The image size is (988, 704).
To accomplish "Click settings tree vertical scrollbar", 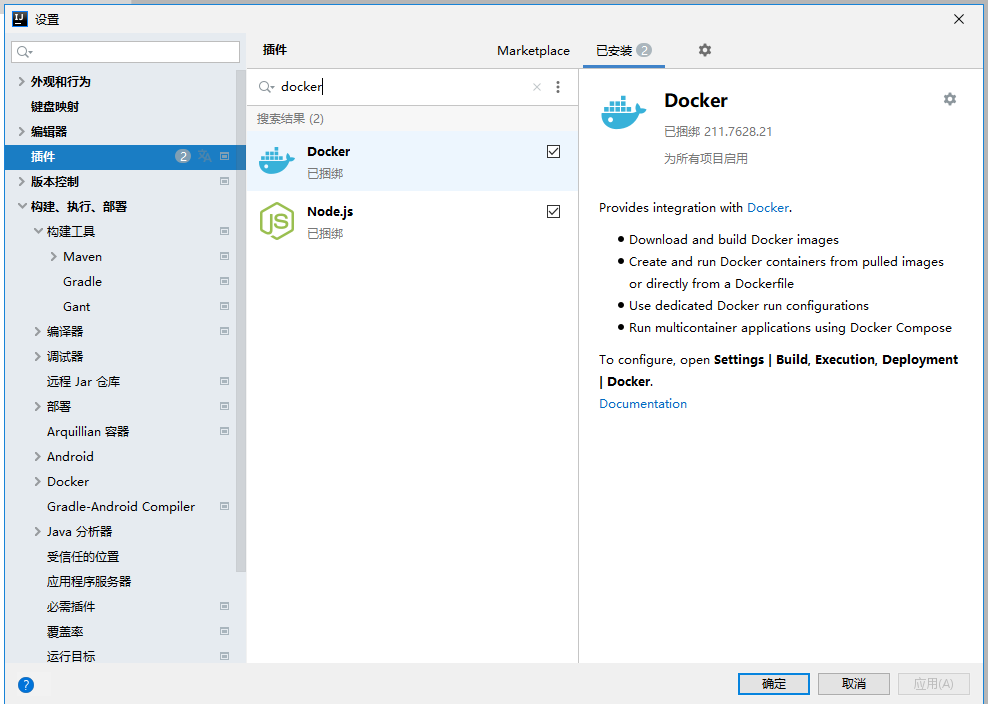I will pos(241,320).
